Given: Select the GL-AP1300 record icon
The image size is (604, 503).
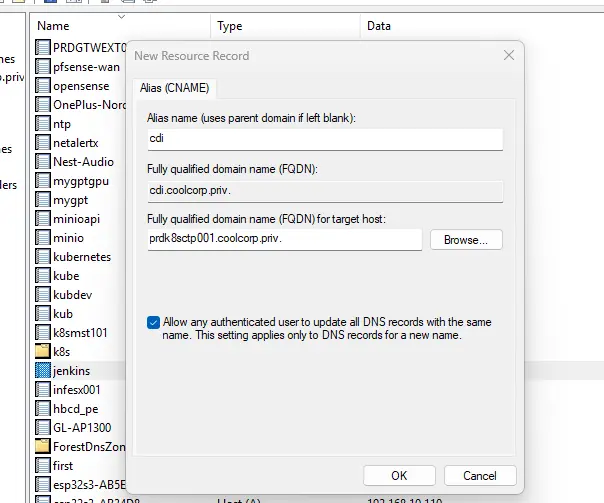Looking at the screenshot, I should [x=43, y=427].
